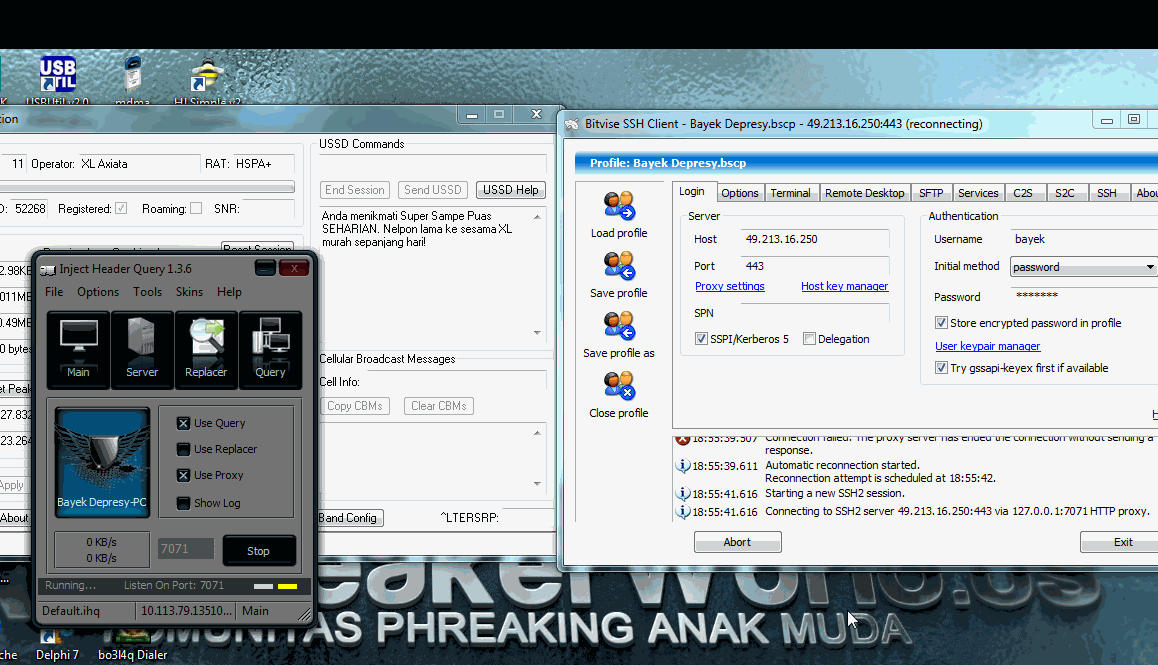This screenshot has width=1158, height=665.
Task: Click Bayek Depresy-PC logo thumbnail
Action: [x=102, y=462]
